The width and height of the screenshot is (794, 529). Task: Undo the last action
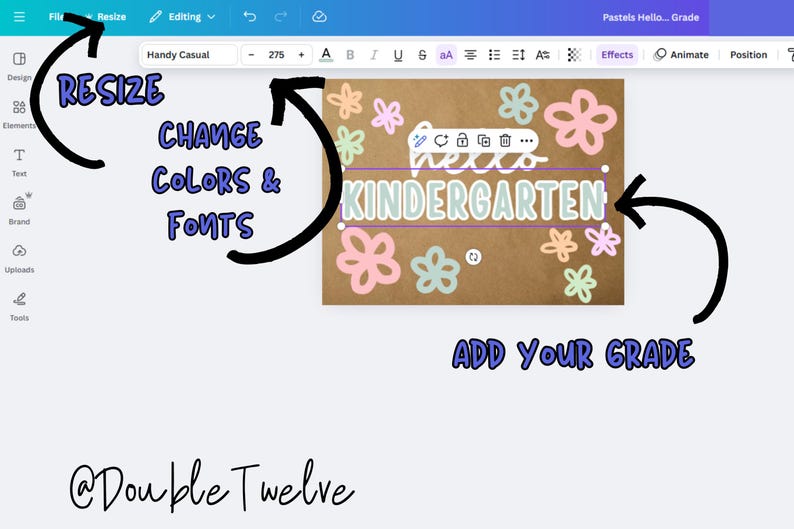250,17
